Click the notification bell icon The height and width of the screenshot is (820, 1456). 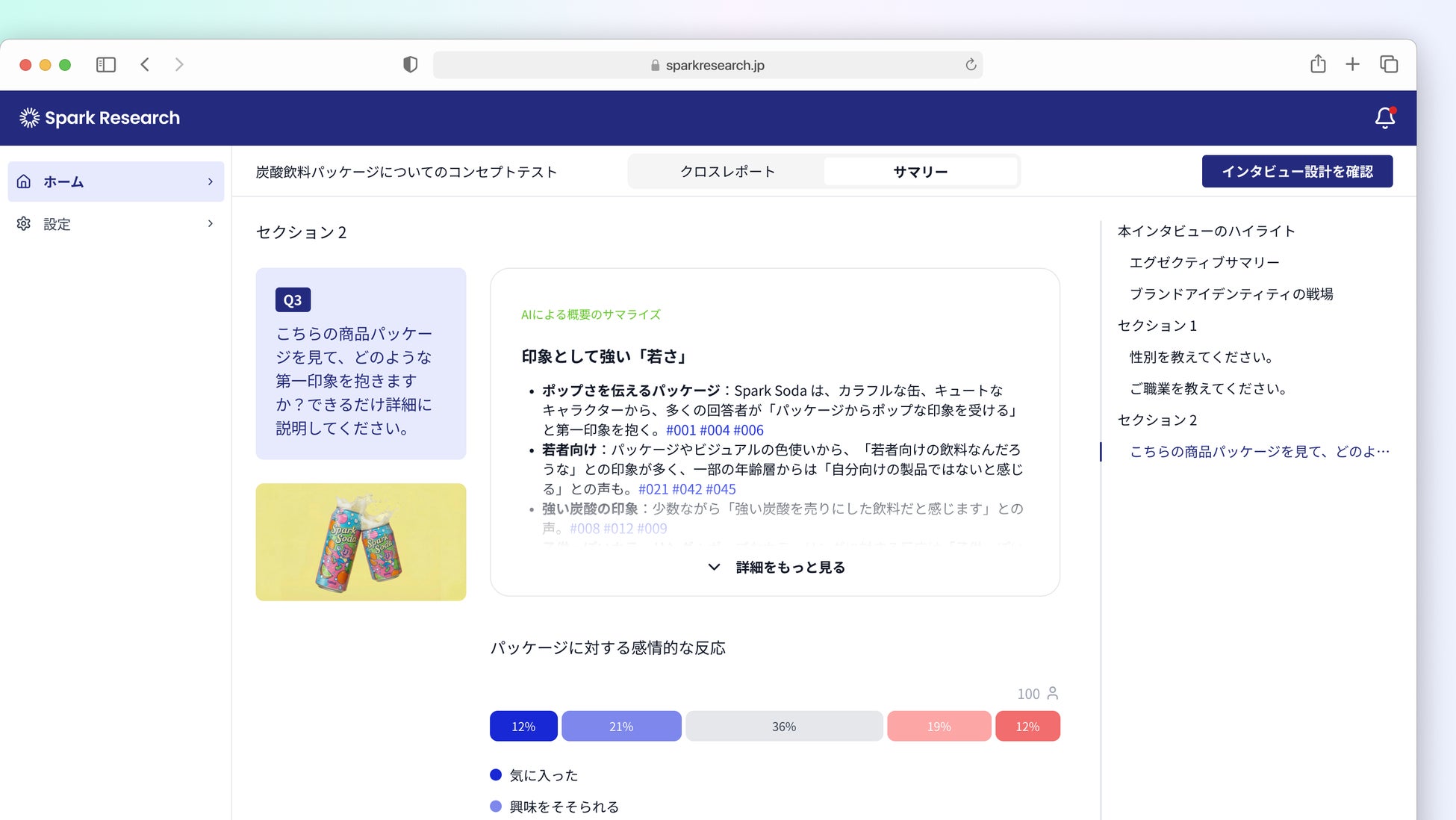pos(1384,118)
